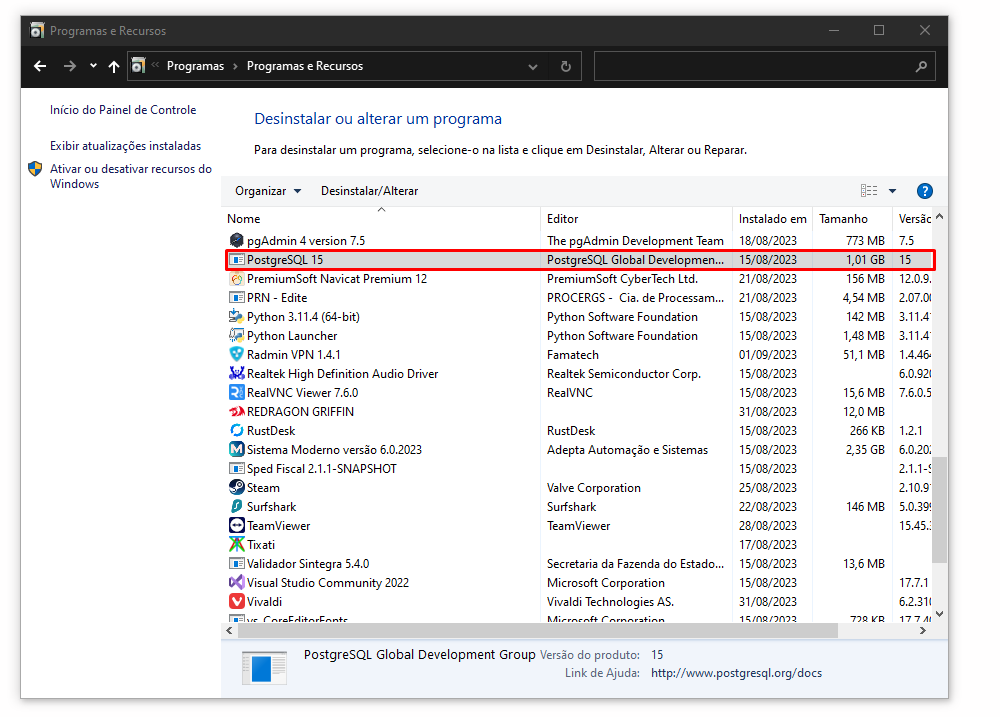Image resolution: width=1000 pixels, height=717 pixels.
Task: Open the Organizar dropdown menu
Action: click(267, 191)
